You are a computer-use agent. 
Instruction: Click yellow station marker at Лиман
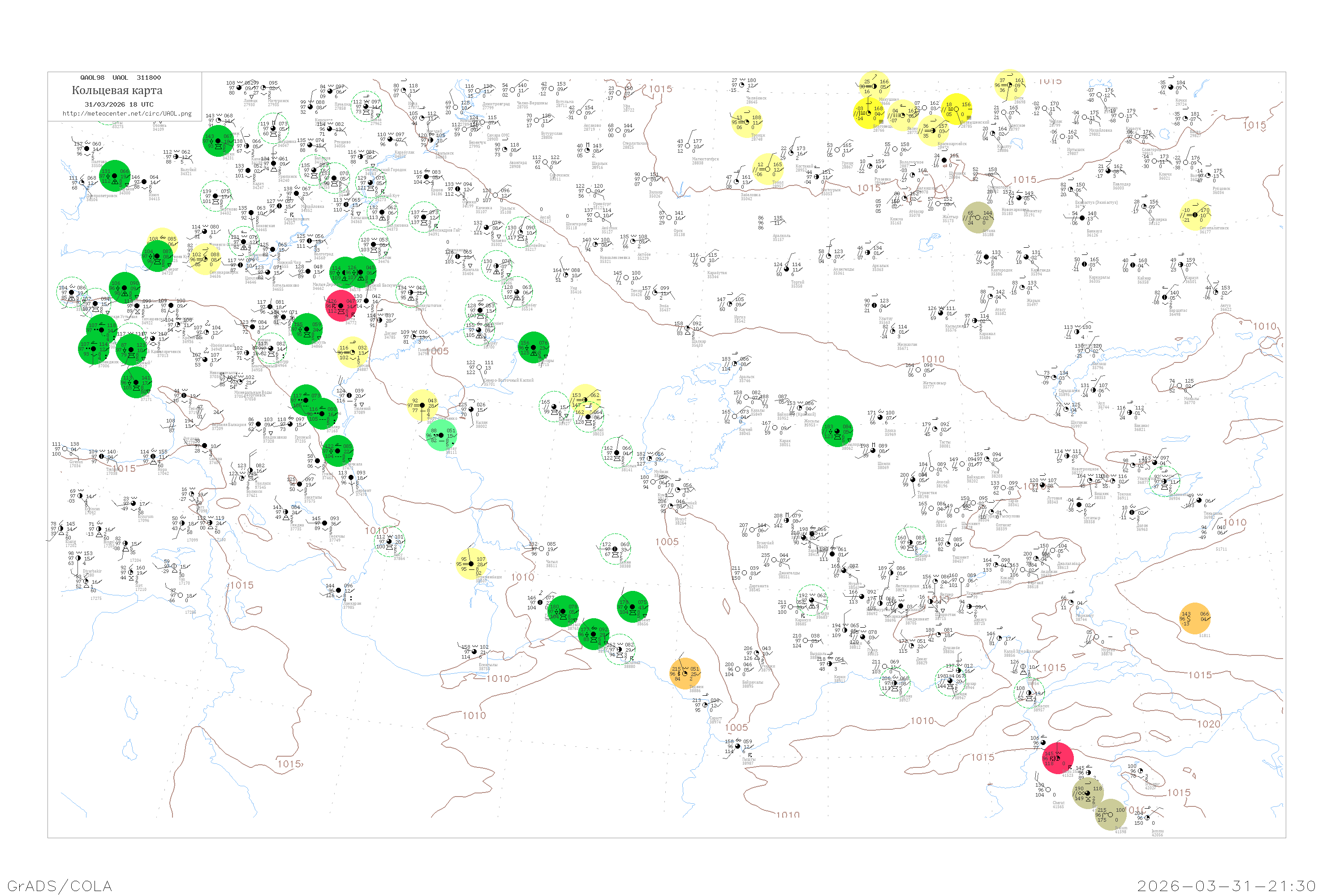(352, 353)
